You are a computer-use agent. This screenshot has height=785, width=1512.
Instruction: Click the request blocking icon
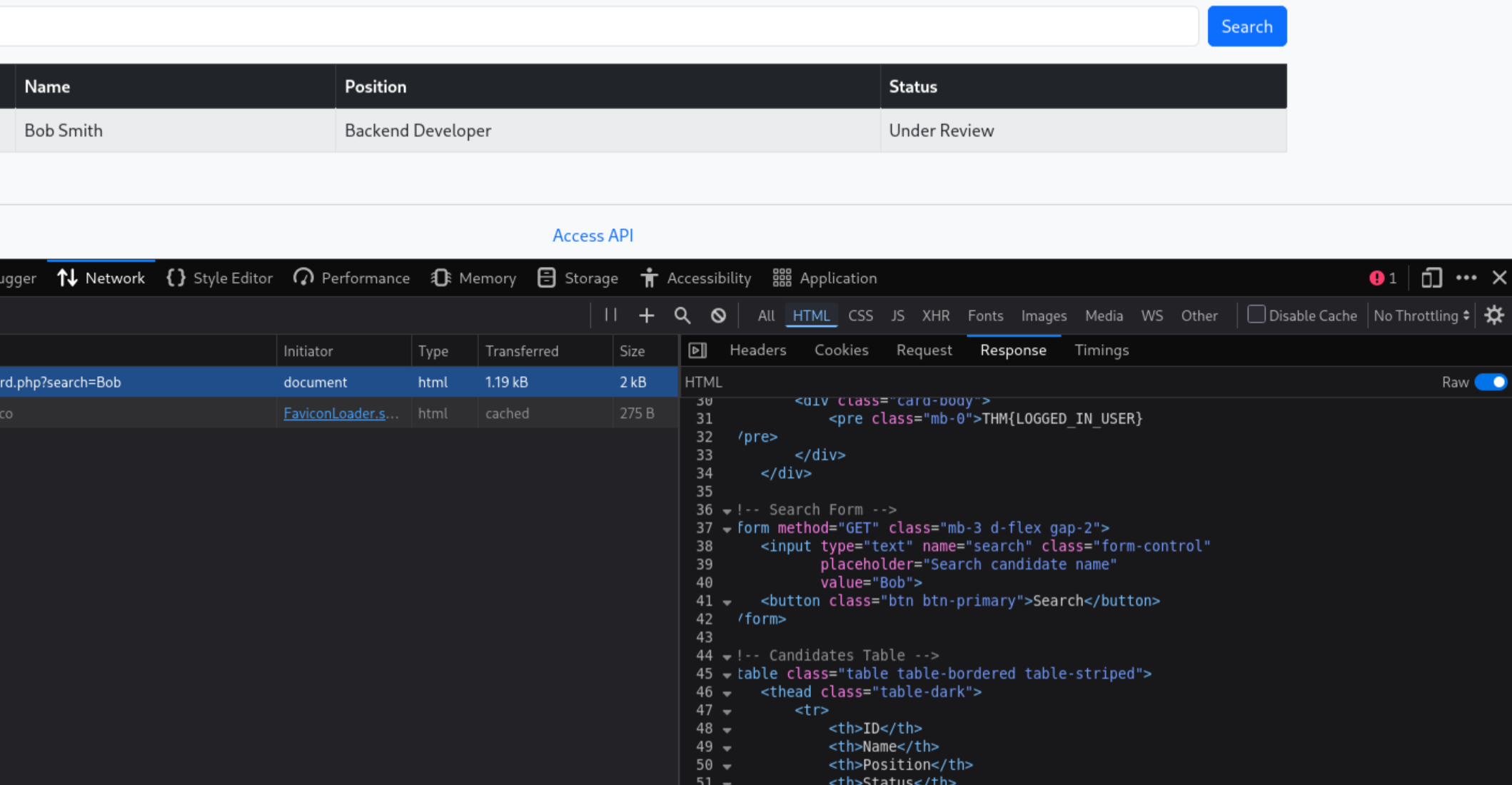click(718, 315)
